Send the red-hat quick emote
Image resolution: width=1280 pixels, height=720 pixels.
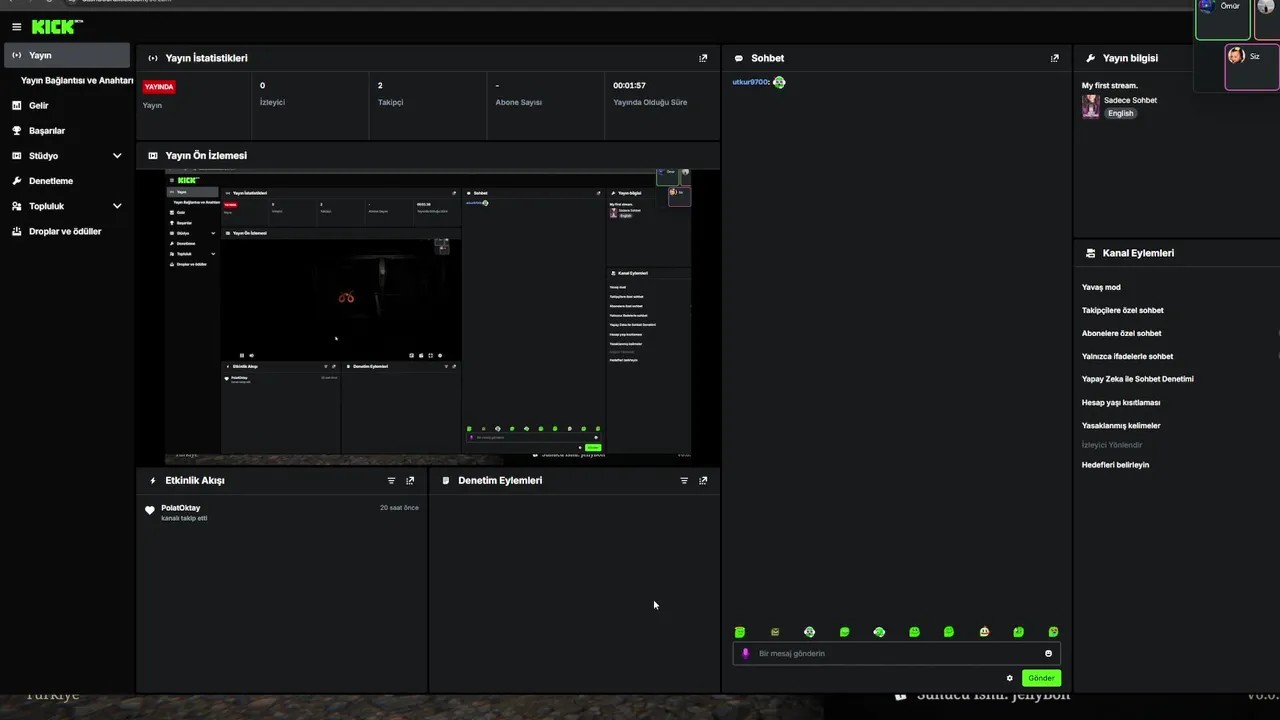pos(984,632)
